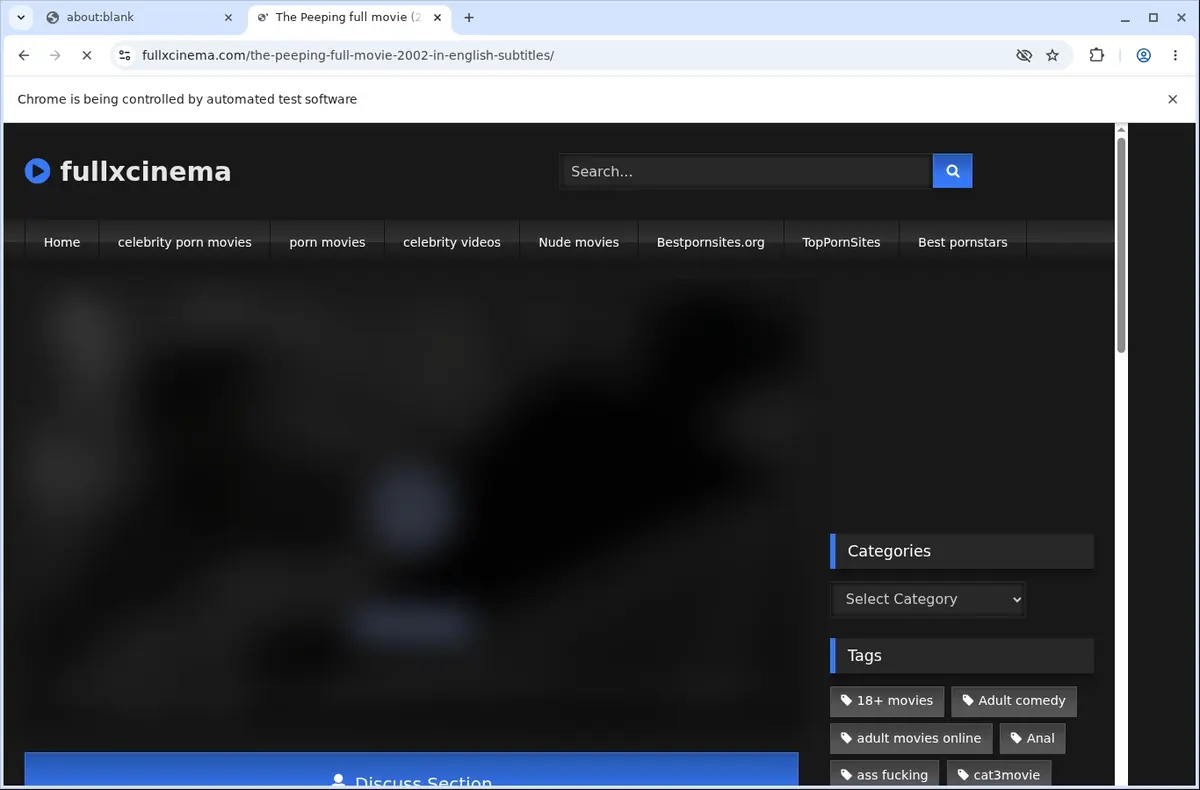This screenshot has height=790, width=1200.
Task: Click the fullxcinema play logo icon
Action: [x=37, y=171]
